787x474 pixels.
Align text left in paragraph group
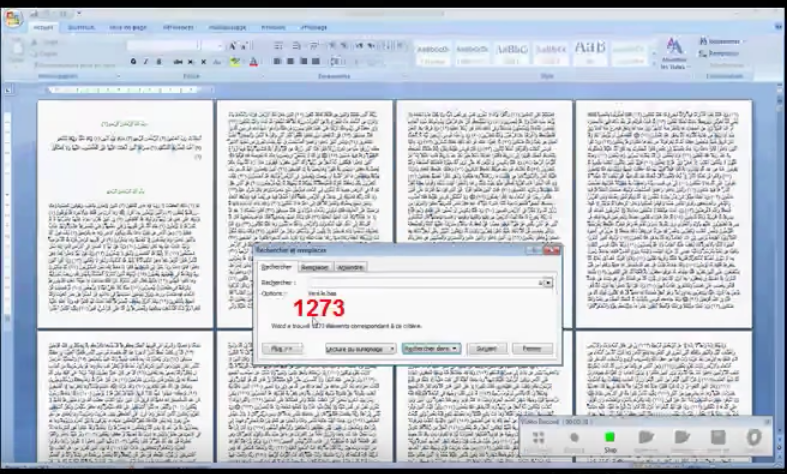(x=277, y=61)
